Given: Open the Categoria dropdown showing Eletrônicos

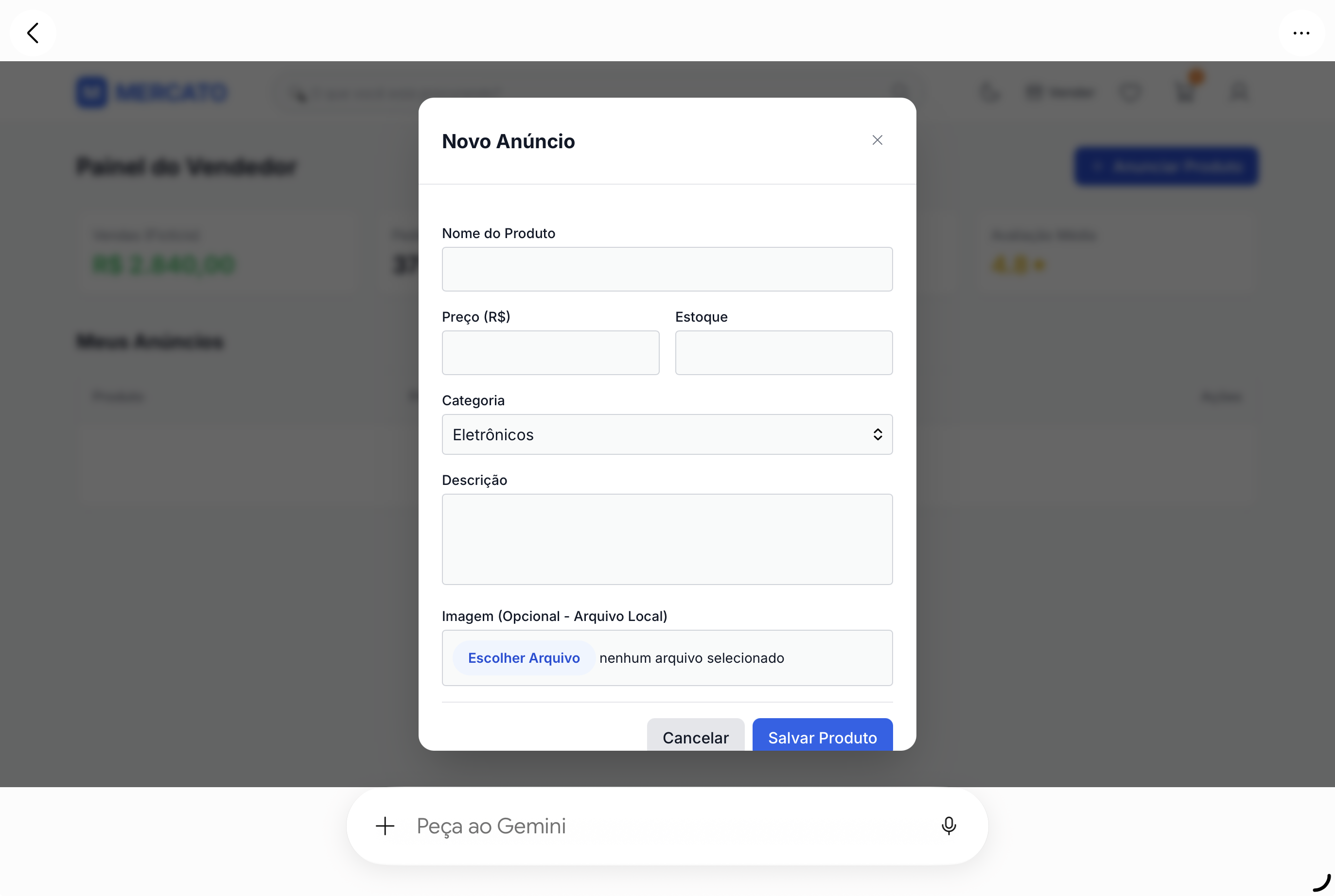Looking at the screenshot, I should pyautogui.click(x=667, y=434).
